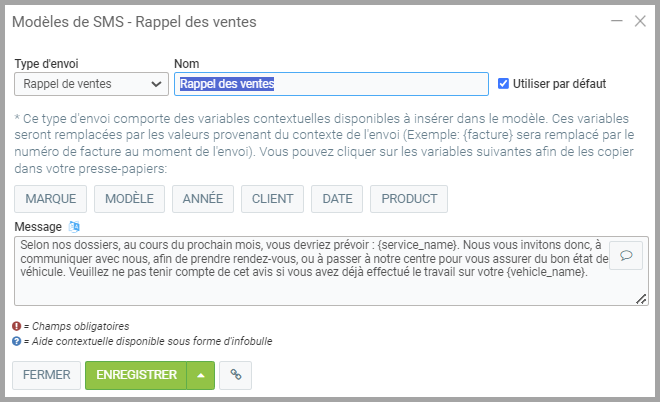Copy the DATE variable
Image resolution: width=660 pixels, height=402 pixels.
coord(337,199)
